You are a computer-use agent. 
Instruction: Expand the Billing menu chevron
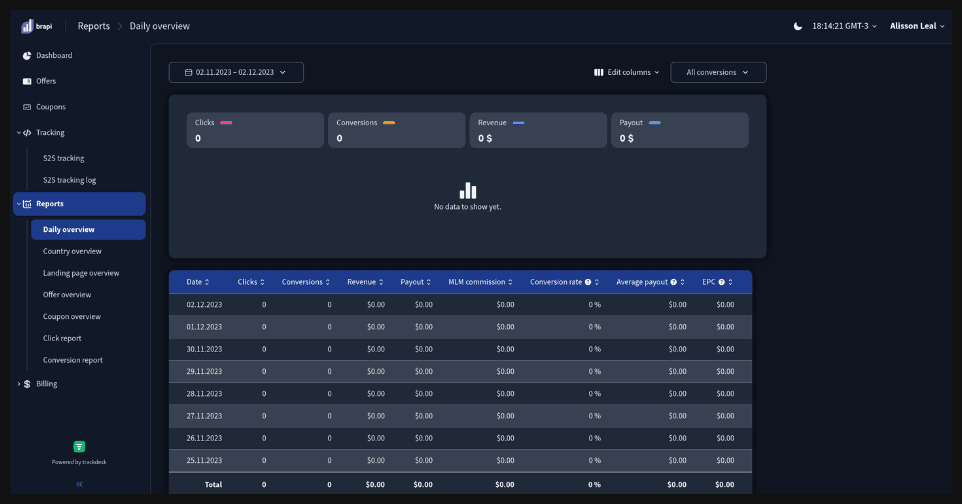[x=18, y=384]
